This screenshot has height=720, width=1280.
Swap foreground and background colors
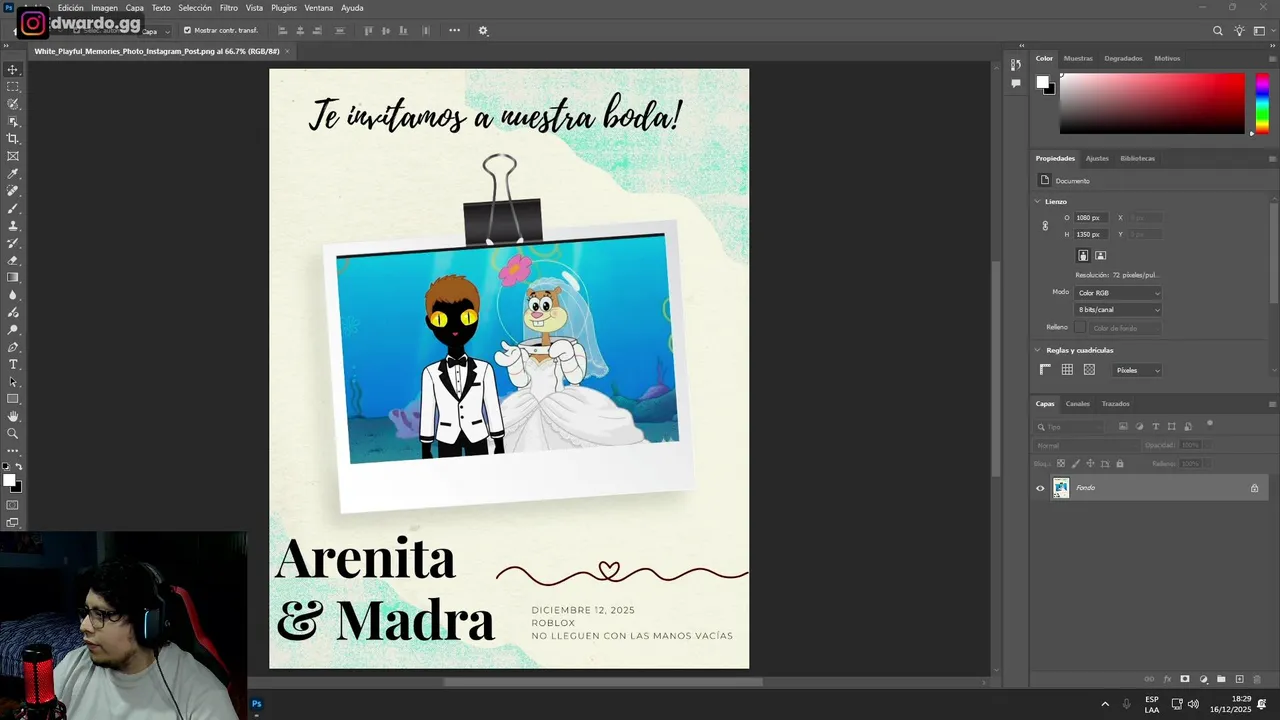click(19, 467)
